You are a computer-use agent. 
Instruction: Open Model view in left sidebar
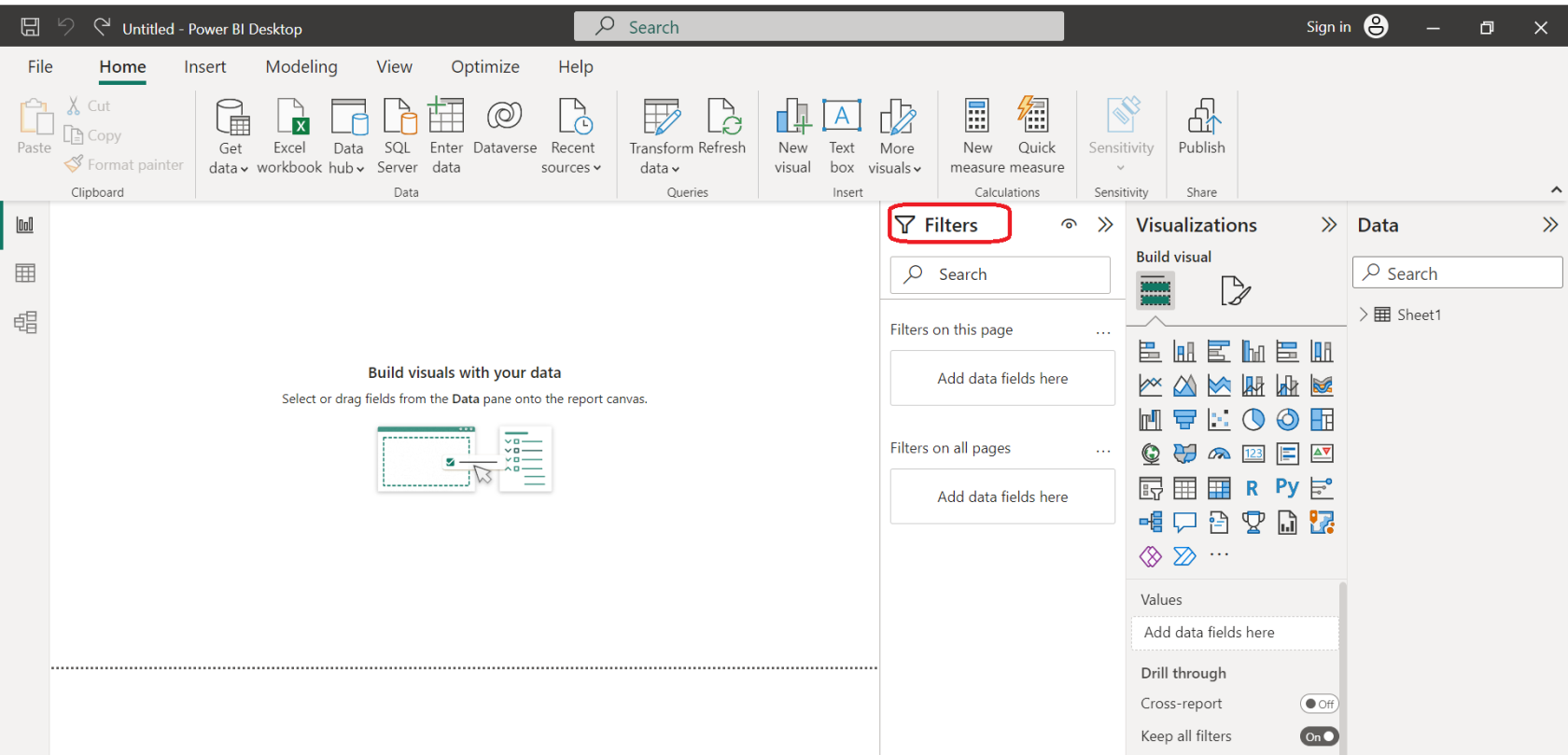tap(25, 323)
